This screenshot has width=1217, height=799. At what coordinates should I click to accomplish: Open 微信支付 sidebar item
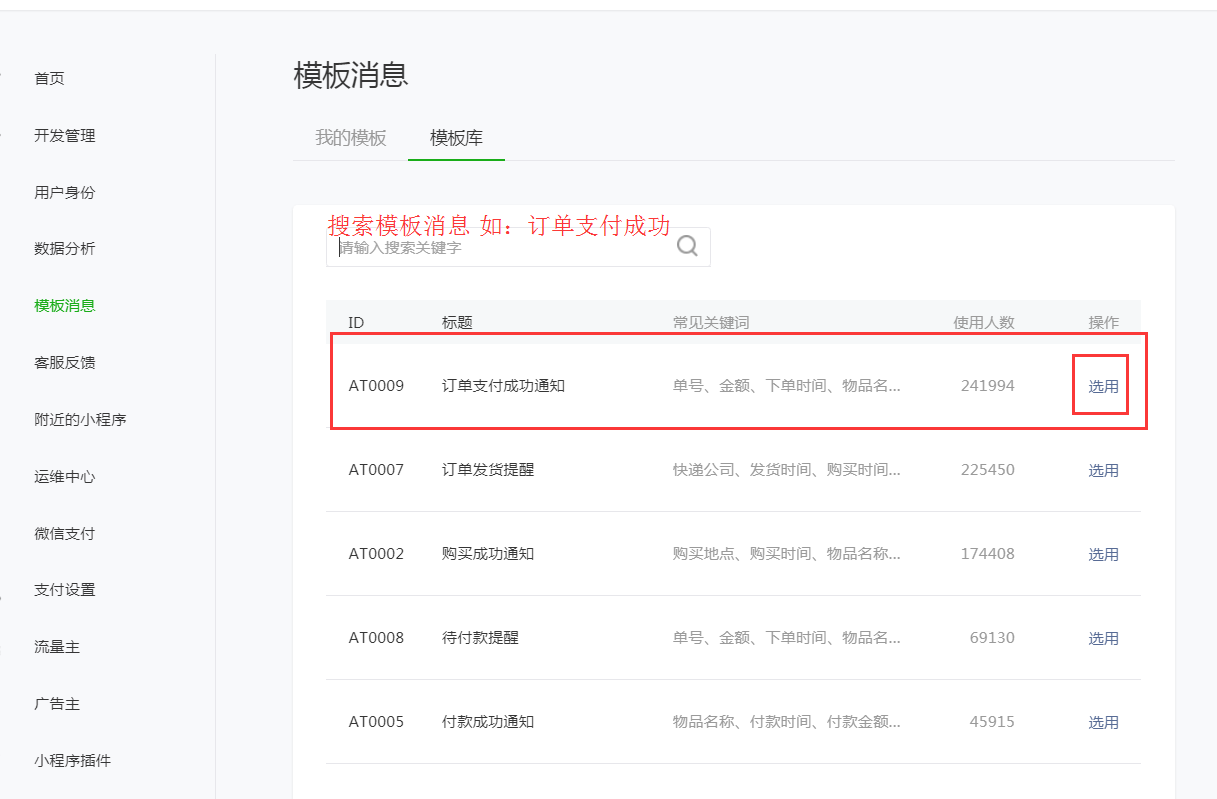65,533
